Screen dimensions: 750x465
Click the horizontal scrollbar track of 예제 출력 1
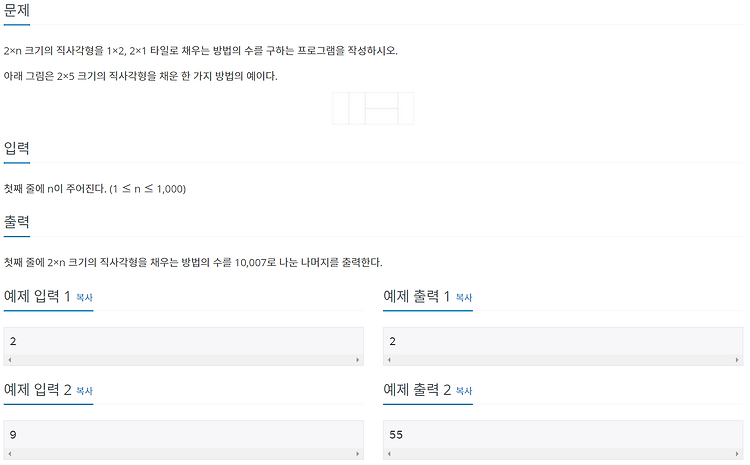[562, 360]
